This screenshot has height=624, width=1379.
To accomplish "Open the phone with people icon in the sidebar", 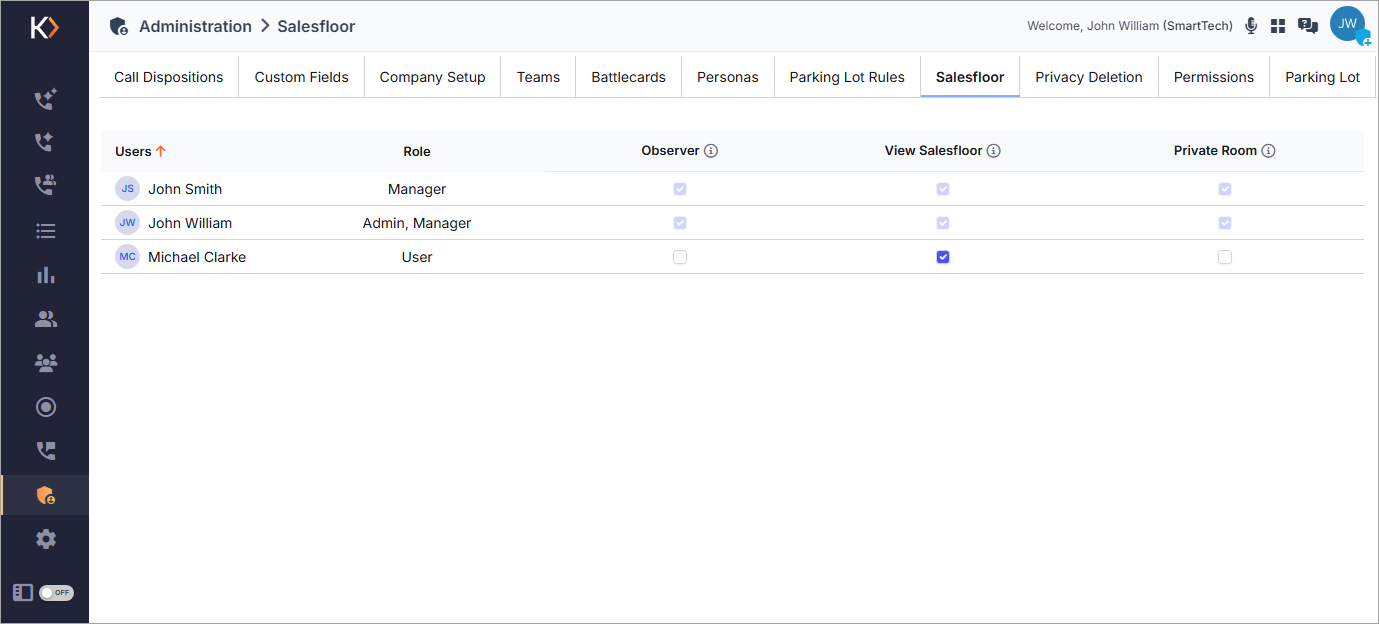I will click(45, 186).
